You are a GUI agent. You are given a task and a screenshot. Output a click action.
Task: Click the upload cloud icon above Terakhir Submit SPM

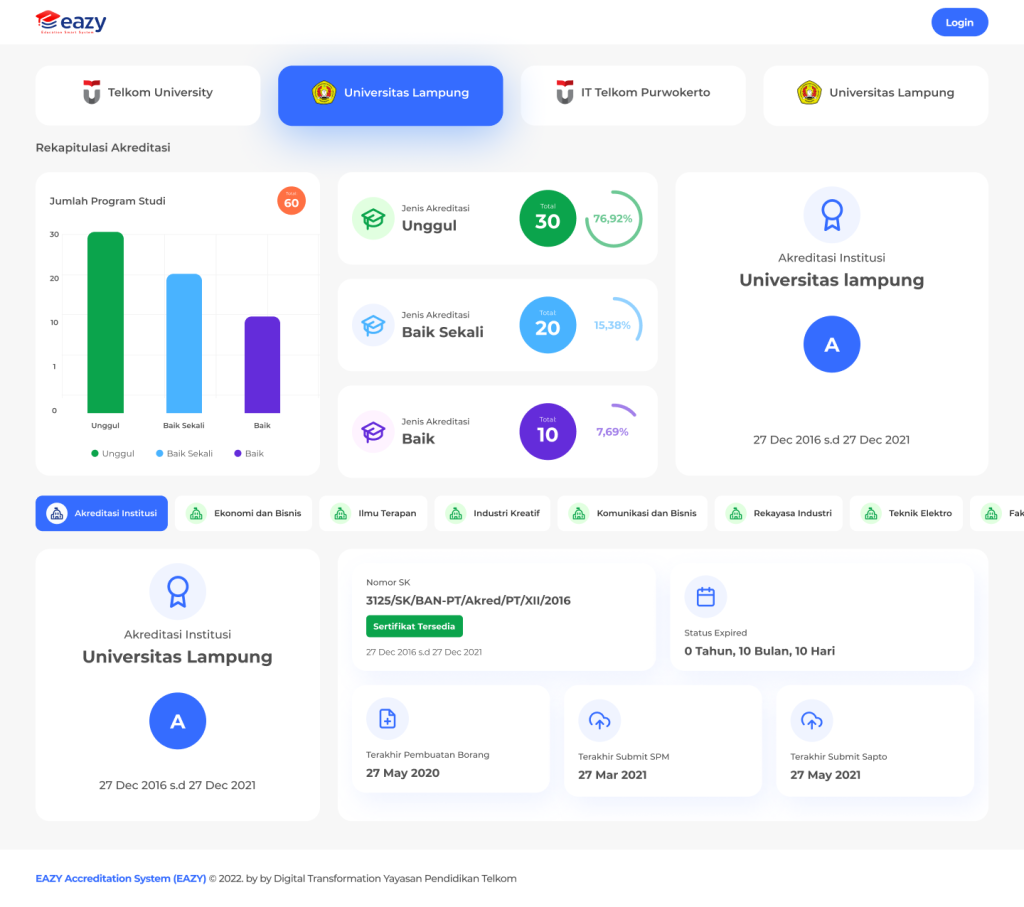599,720
